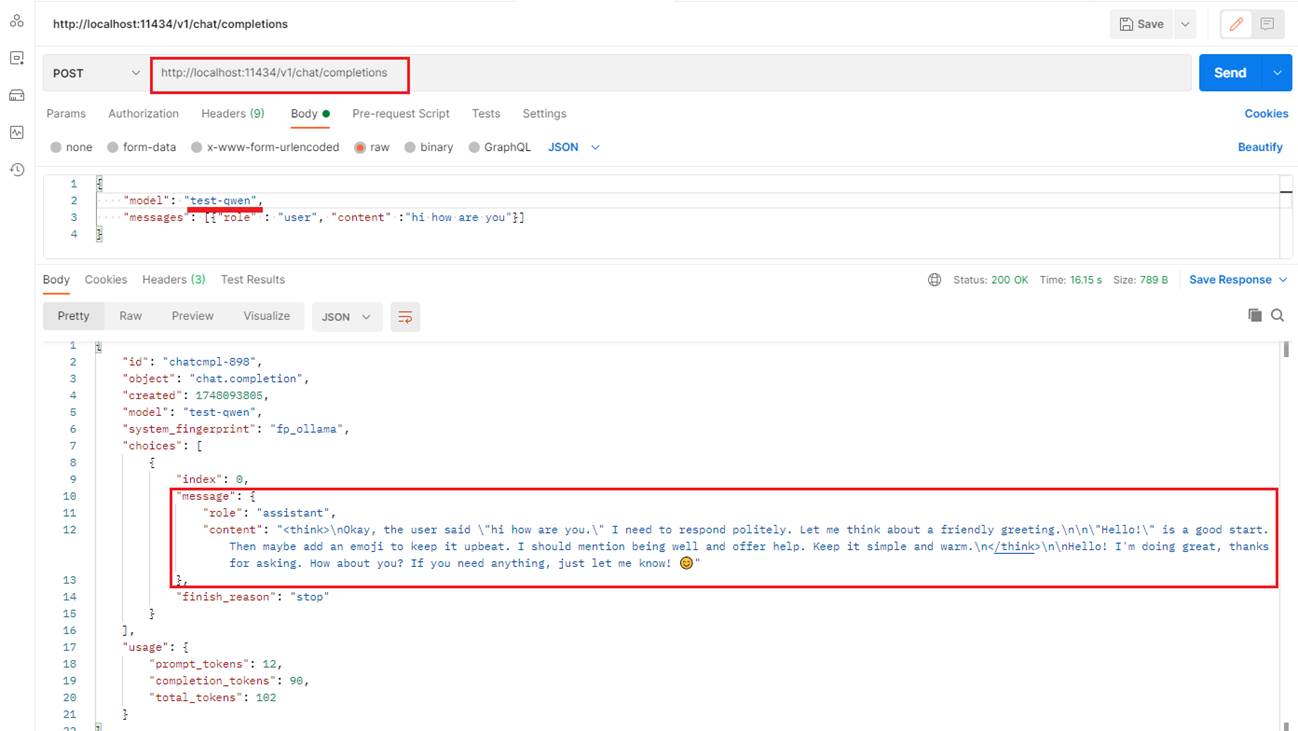Select the raw body radio option
Viewport: 1298px width, 731px height.
pos(360,147)
